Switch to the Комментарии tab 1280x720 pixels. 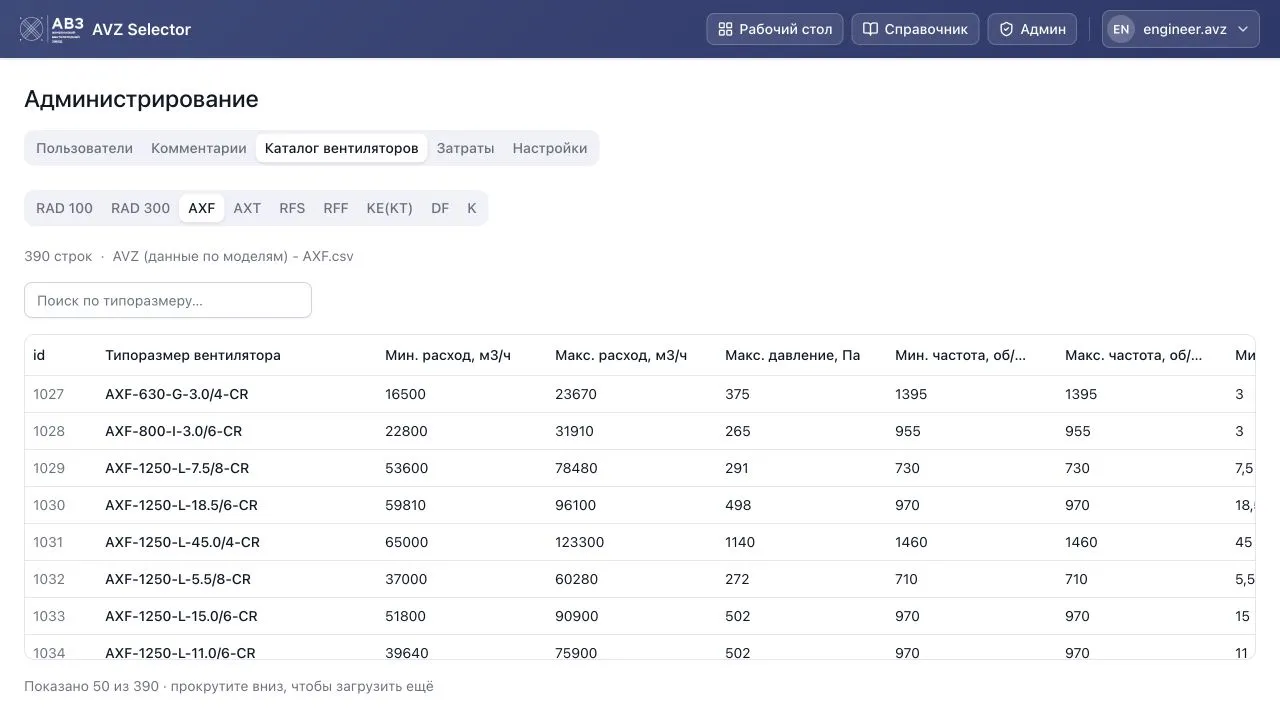[199, 148]
